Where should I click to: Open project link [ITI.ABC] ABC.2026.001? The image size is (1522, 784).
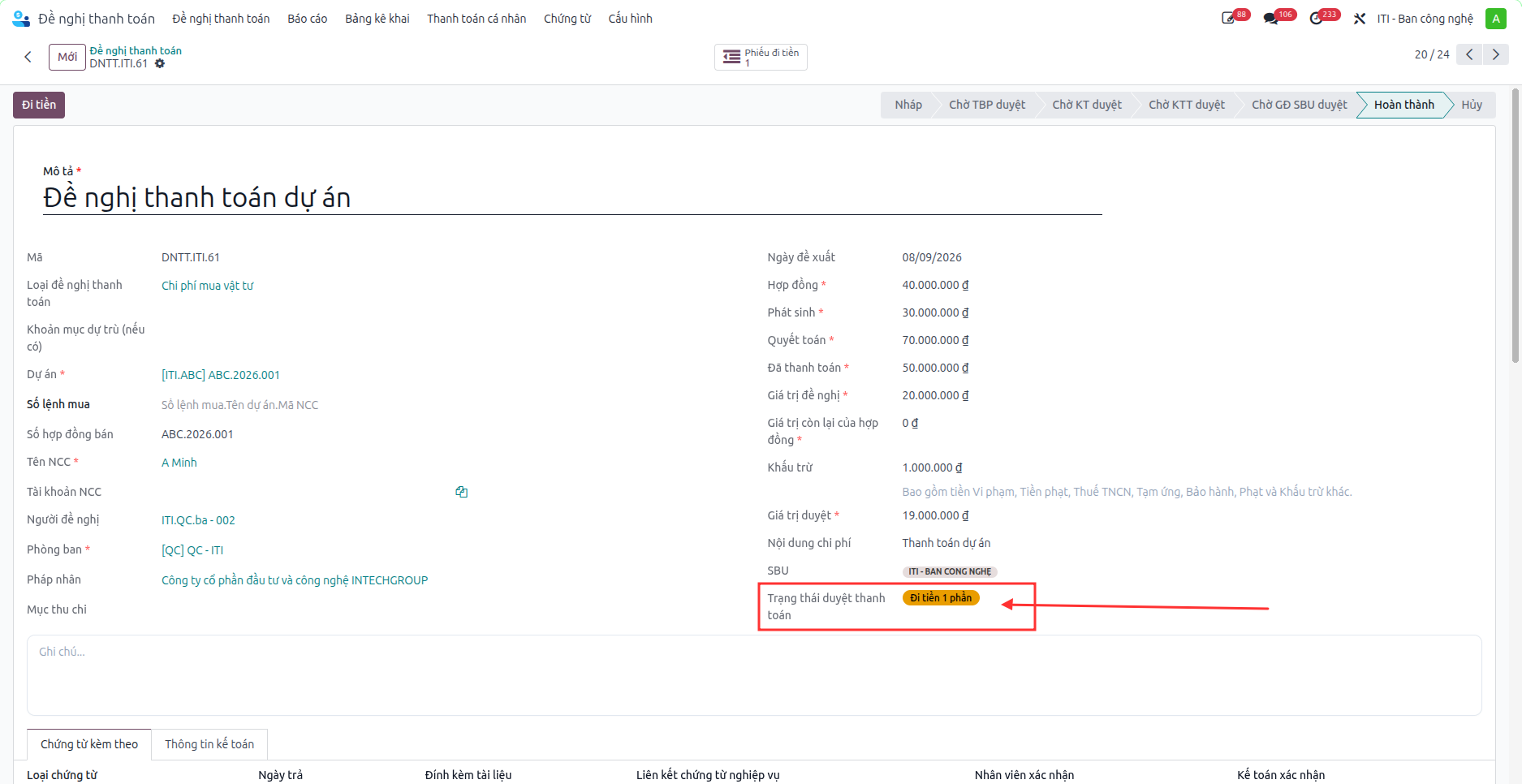click(x=221, y=375)
